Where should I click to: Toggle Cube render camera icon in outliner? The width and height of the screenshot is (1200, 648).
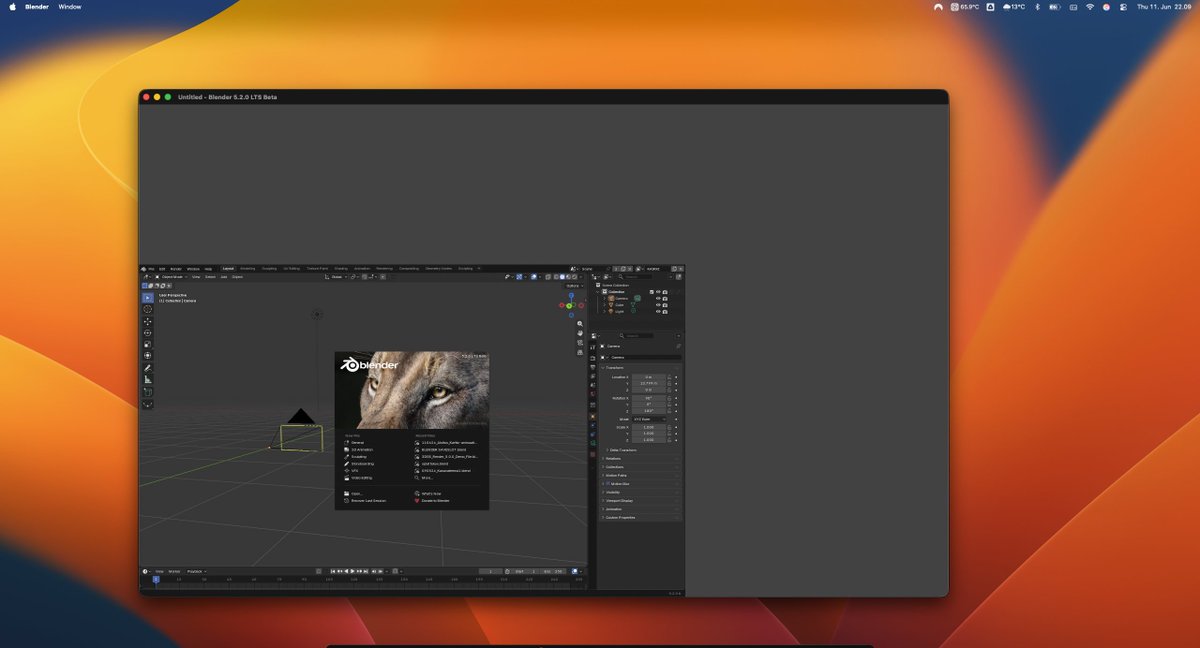click(x=665, y=305)
